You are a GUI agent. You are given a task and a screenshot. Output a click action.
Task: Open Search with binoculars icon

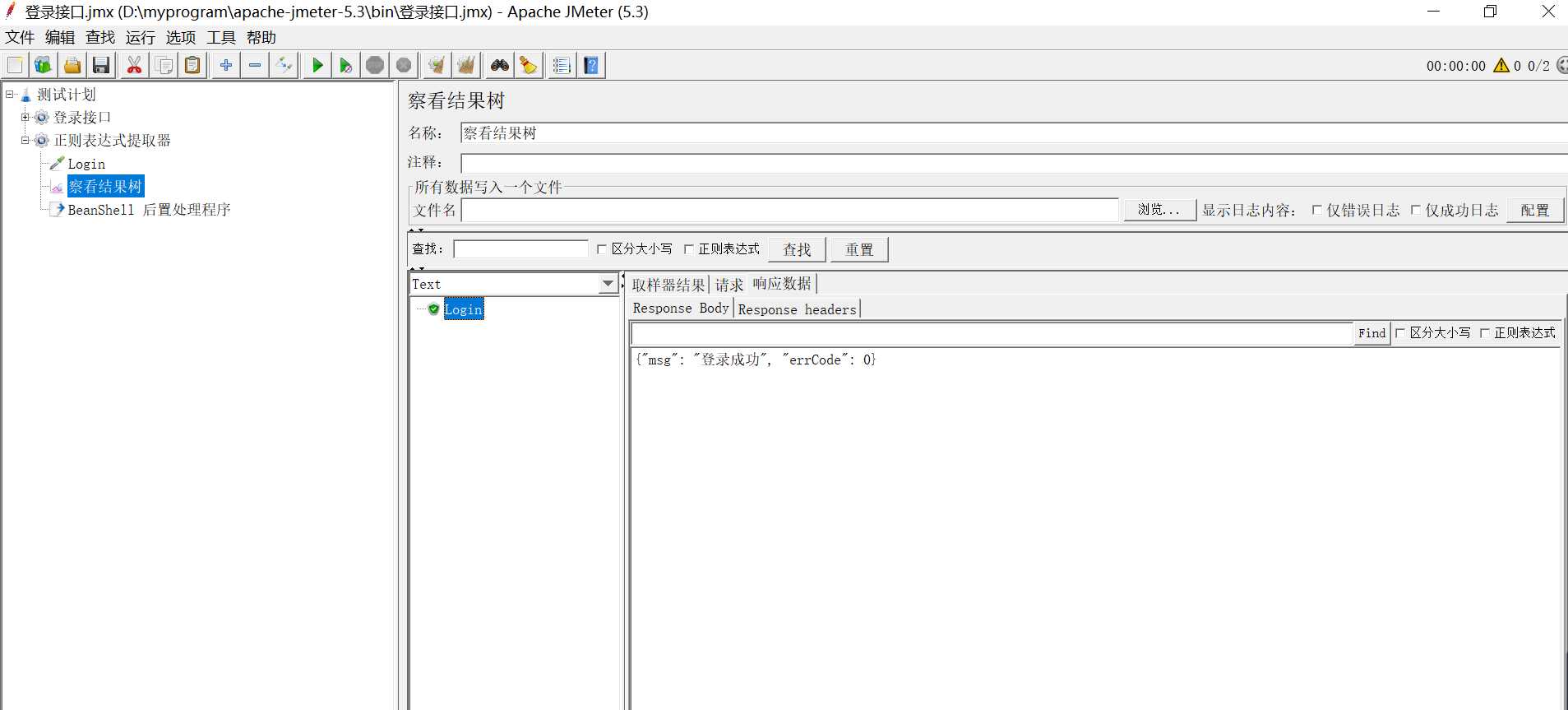coord(499,65)
